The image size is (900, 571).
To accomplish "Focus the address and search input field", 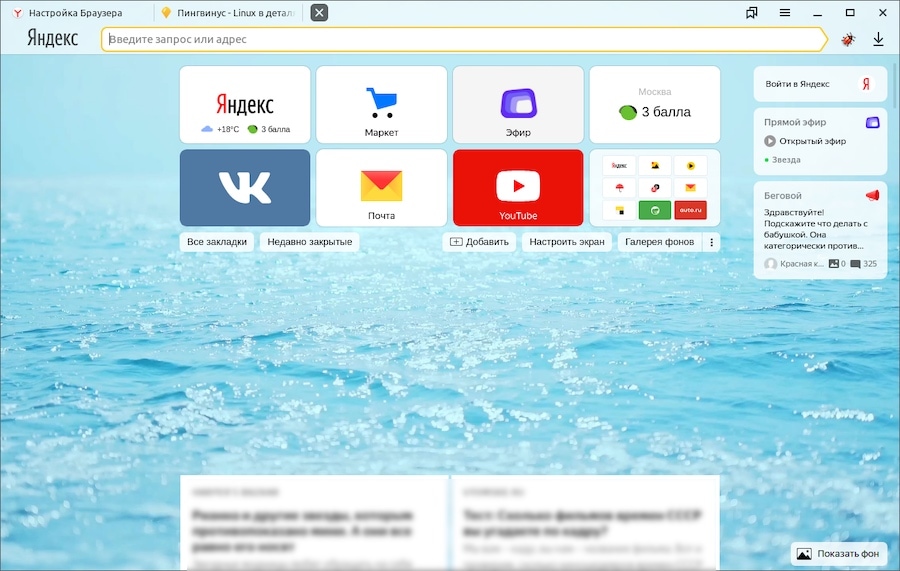I will coord(464,40).
